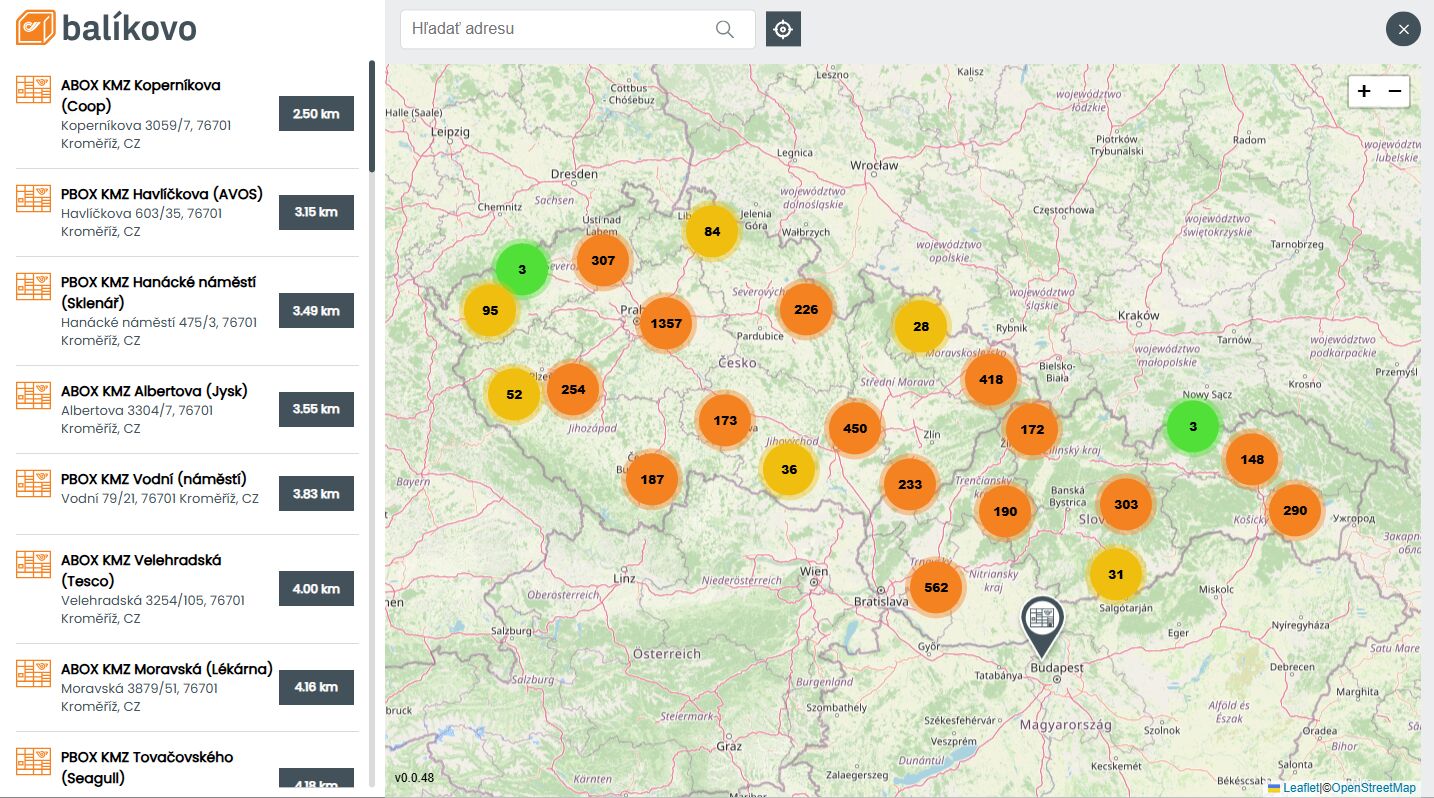
Task: Click the Budapest location pin marker
Action: 1042,620
